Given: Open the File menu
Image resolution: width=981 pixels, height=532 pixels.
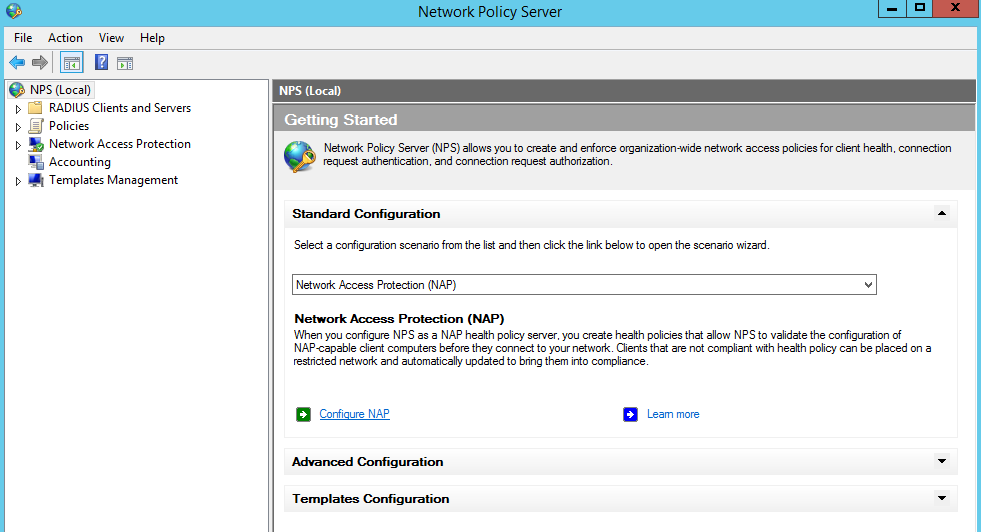Looking at the screenshot, I should coord(23,38).
